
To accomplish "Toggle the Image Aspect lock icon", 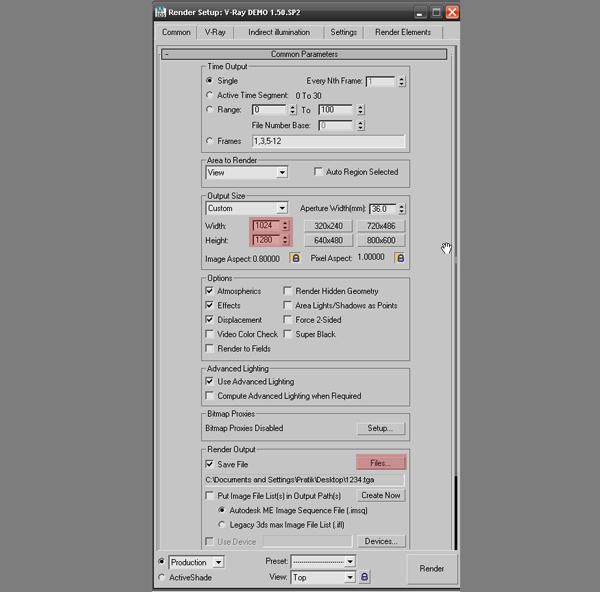I will [x=295, y=258].
